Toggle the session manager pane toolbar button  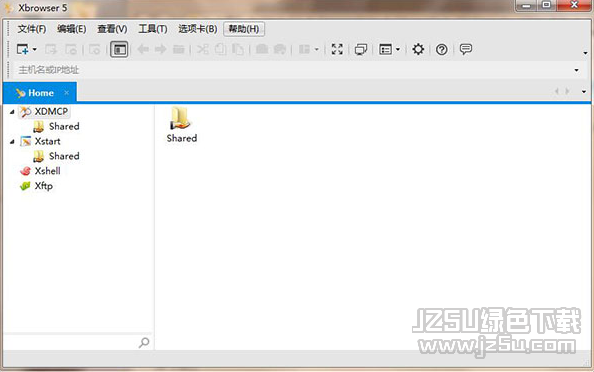119,50
